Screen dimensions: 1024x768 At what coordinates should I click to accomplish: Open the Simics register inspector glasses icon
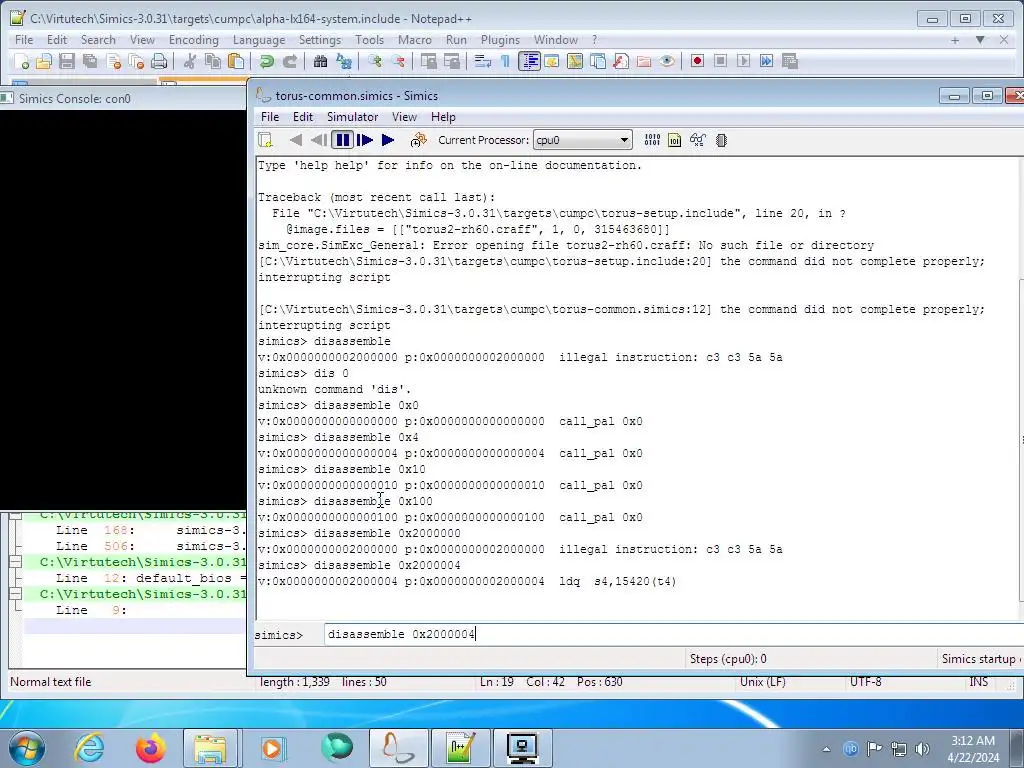697,140
